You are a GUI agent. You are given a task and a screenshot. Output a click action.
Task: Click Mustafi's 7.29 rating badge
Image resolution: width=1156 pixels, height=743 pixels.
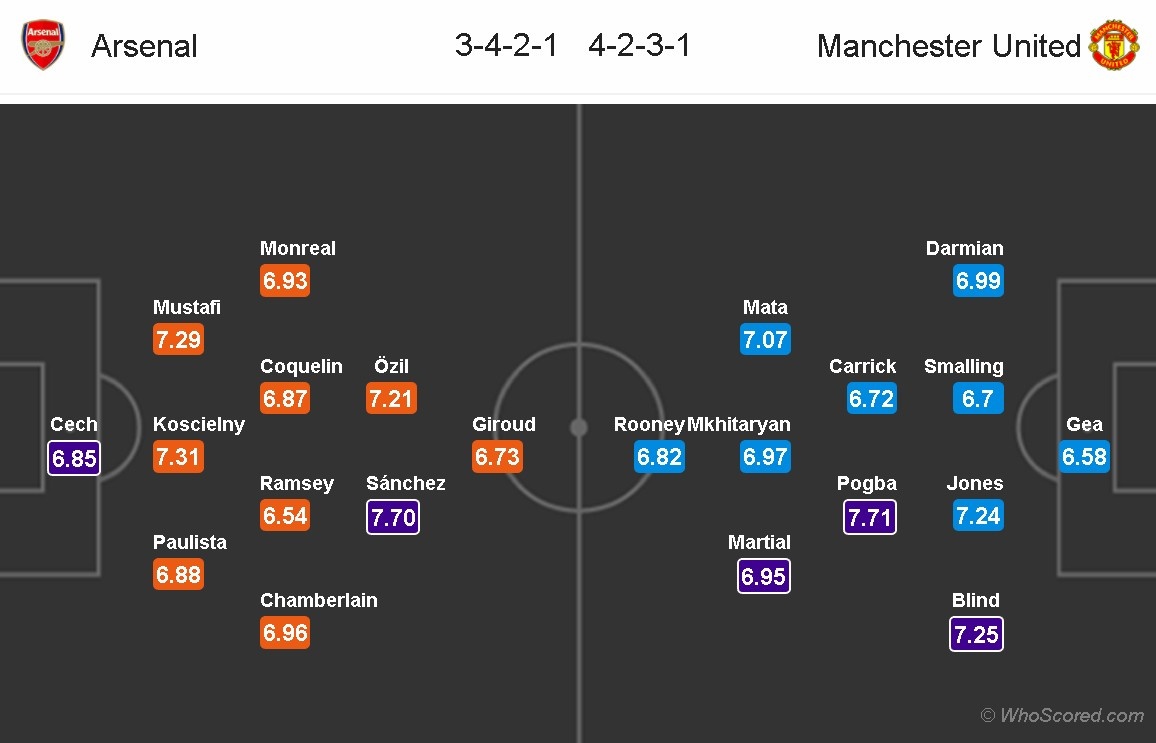[178, 340]
